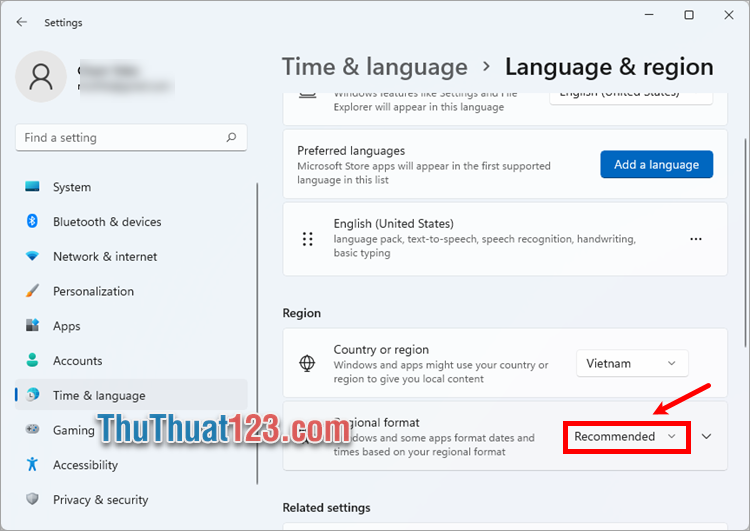
Task: Click in the Find a setting box
Action: (131, 138)
